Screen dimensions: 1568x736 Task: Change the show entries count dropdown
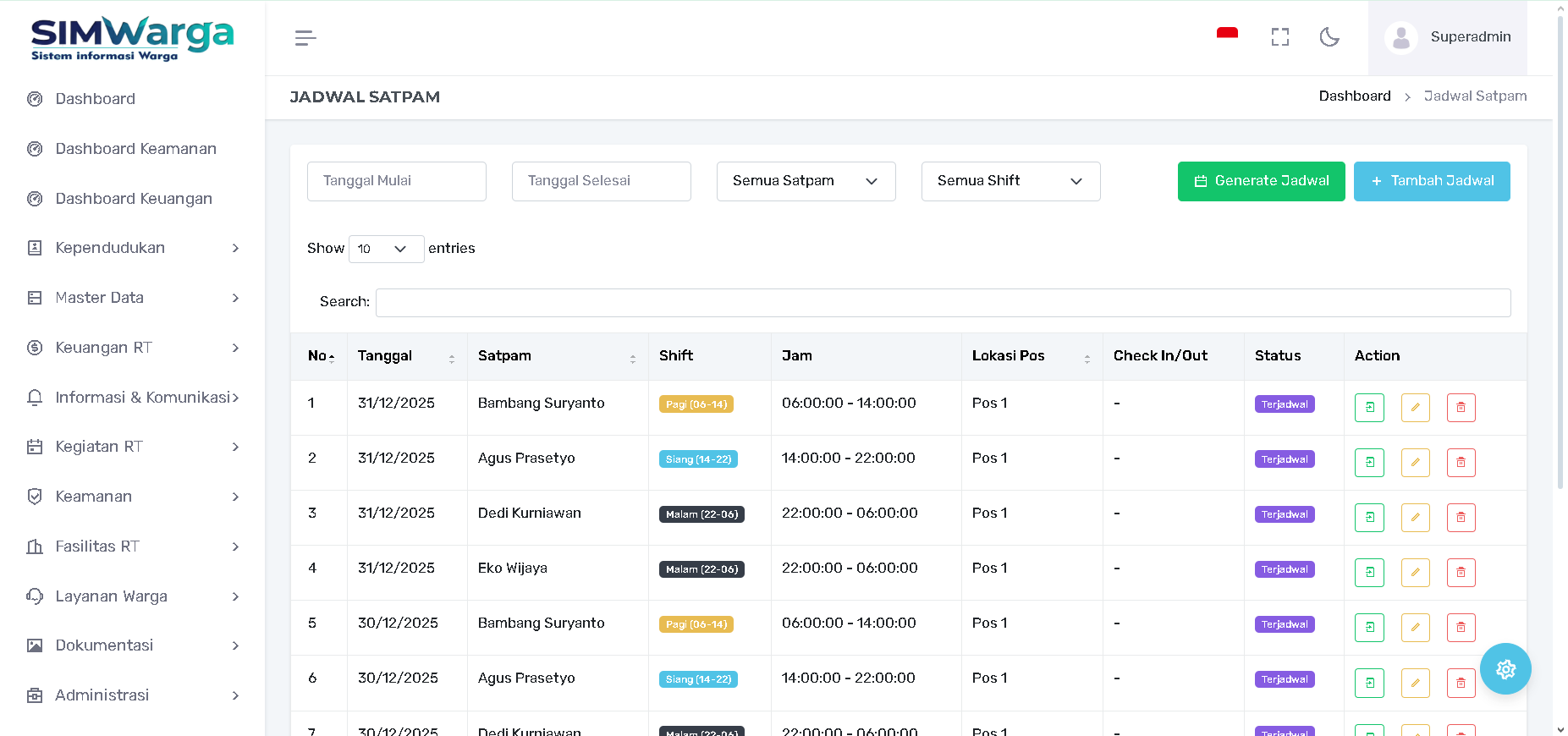point(386,249)
